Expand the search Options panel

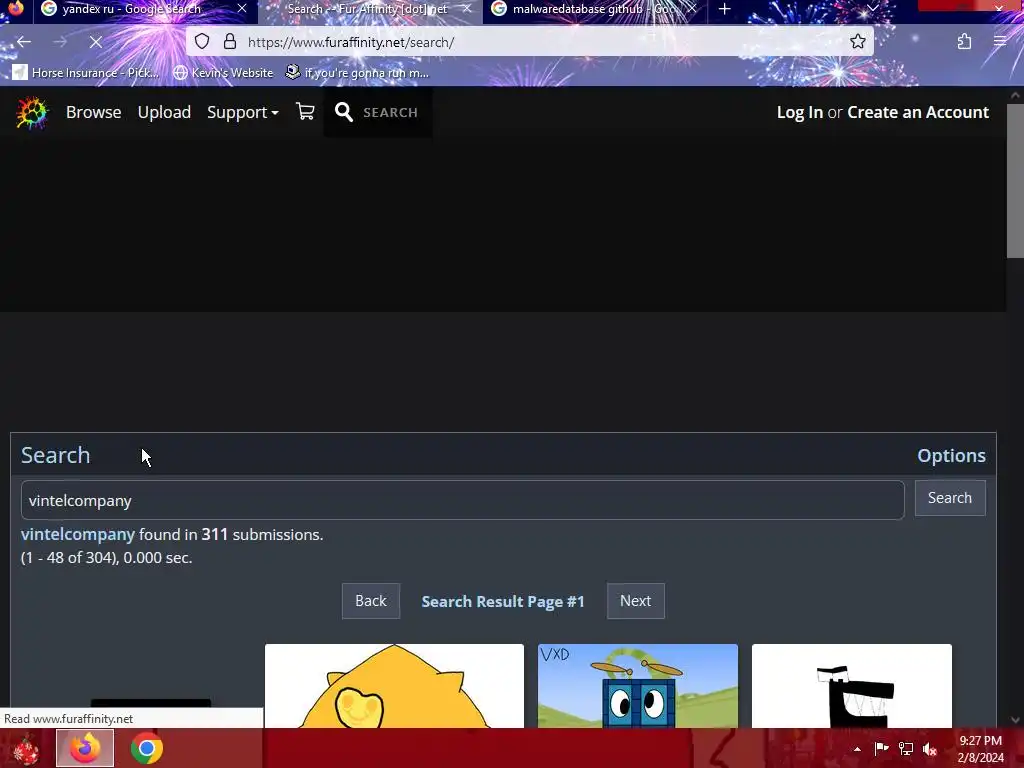(951, 455)
